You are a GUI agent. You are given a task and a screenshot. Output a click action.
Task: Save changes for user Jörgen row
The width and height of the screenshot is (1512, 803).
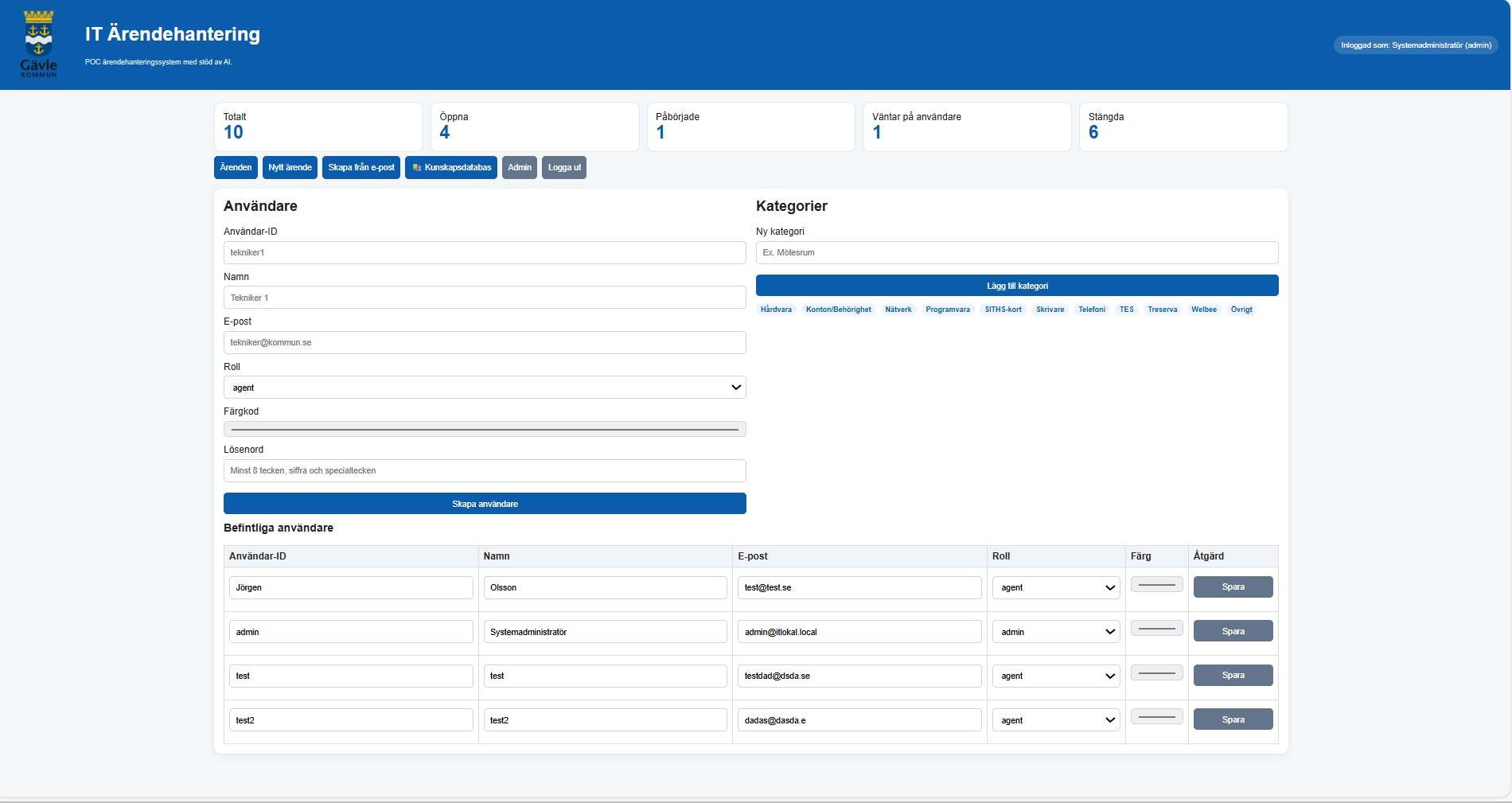pos(1233,587)
